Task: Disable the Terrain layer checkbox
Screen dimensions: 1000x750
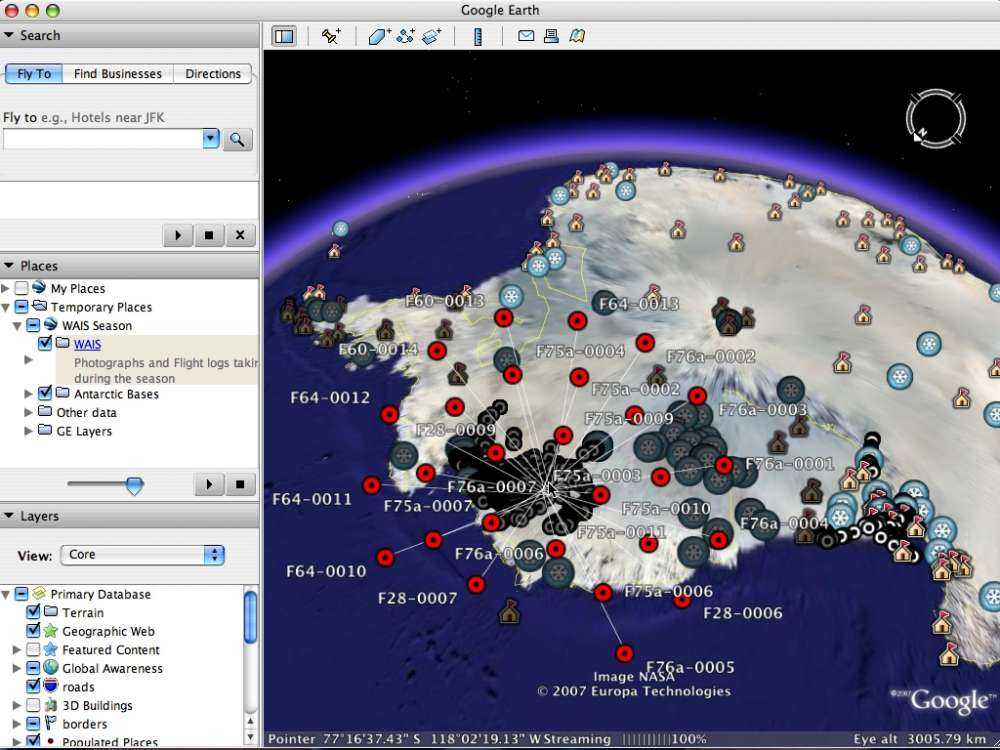Action: tap(33, 612)
